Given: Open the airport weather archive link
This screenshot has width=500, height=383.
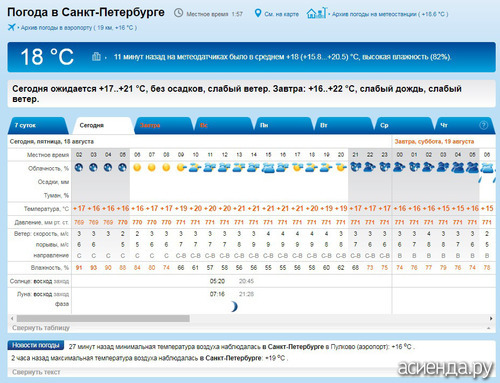Looking at the screenshot, I should pyautogui.click(x=79, y=28).
